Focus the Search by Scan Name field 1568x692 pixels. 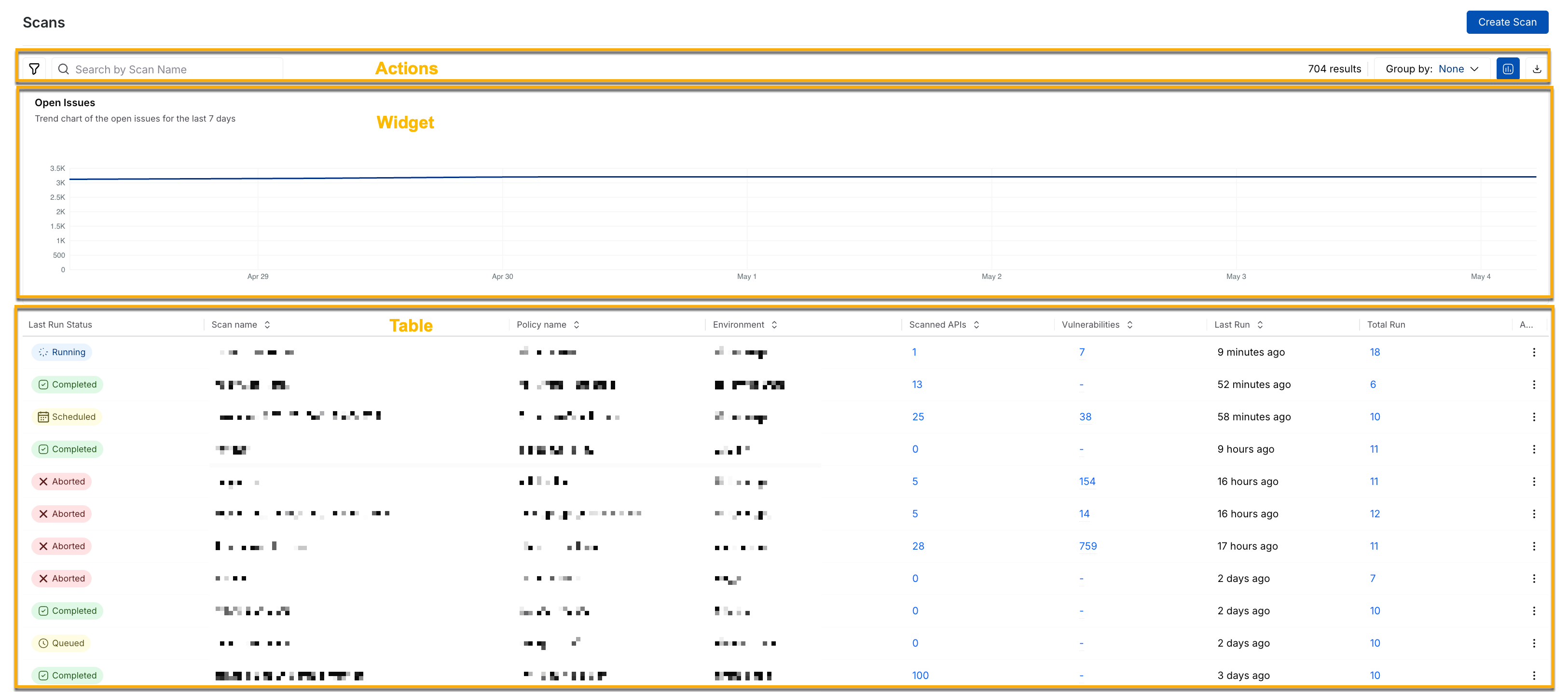(x=167, y=69)
